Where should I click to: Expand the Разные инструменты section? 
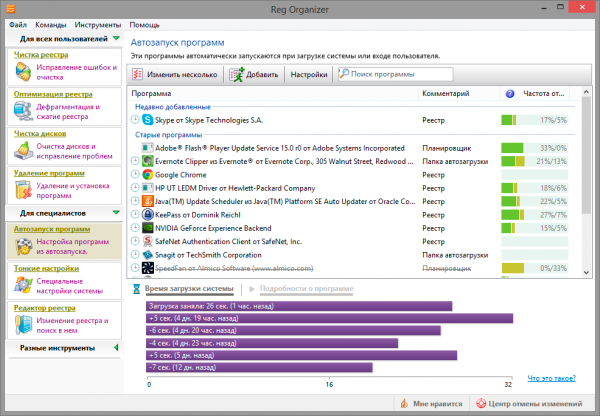[x=116, y=347]
